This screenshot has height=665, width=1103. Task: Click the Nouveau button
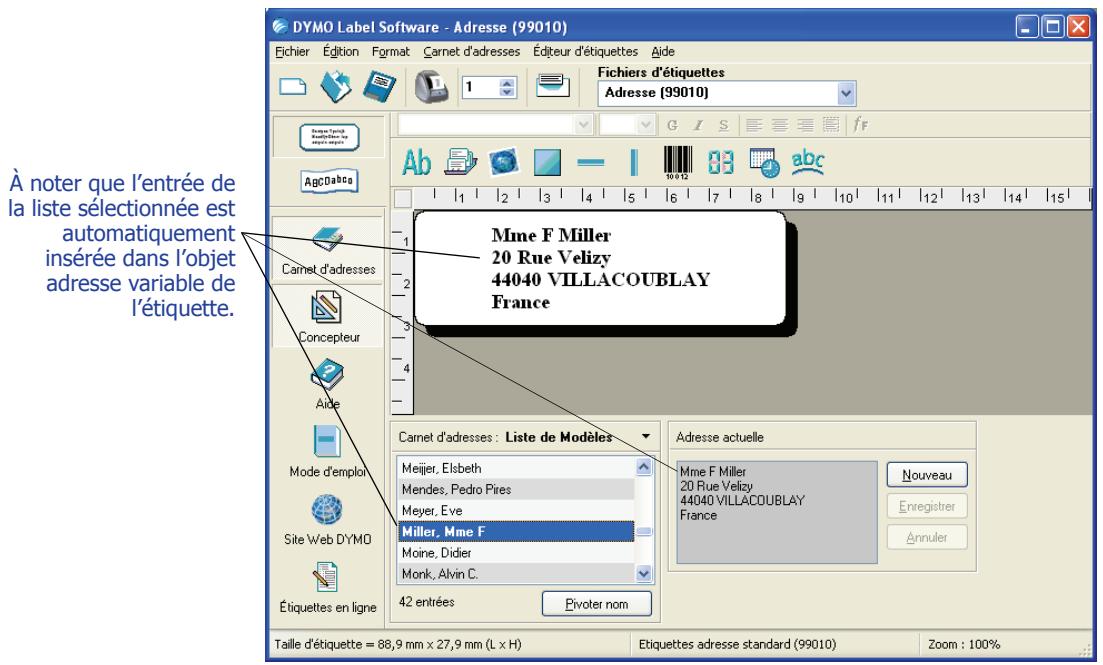(x=926, y=475)
